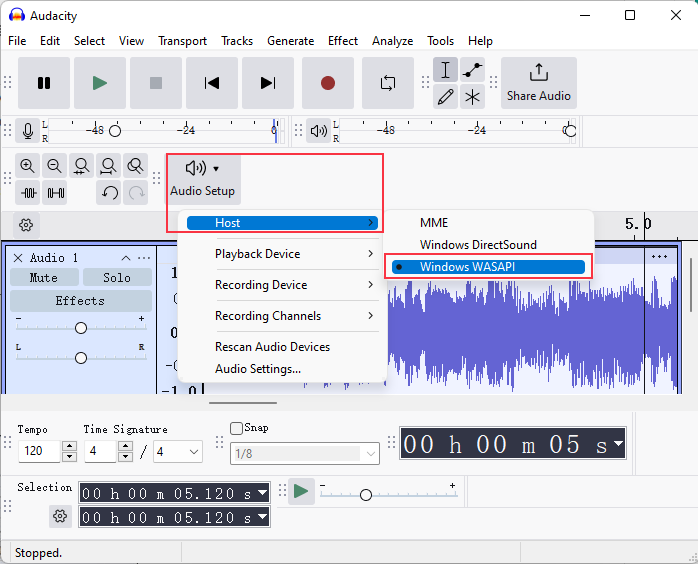The image size is (698, 564).
Task: Skip to end of track
Action: tap(268, 83)
